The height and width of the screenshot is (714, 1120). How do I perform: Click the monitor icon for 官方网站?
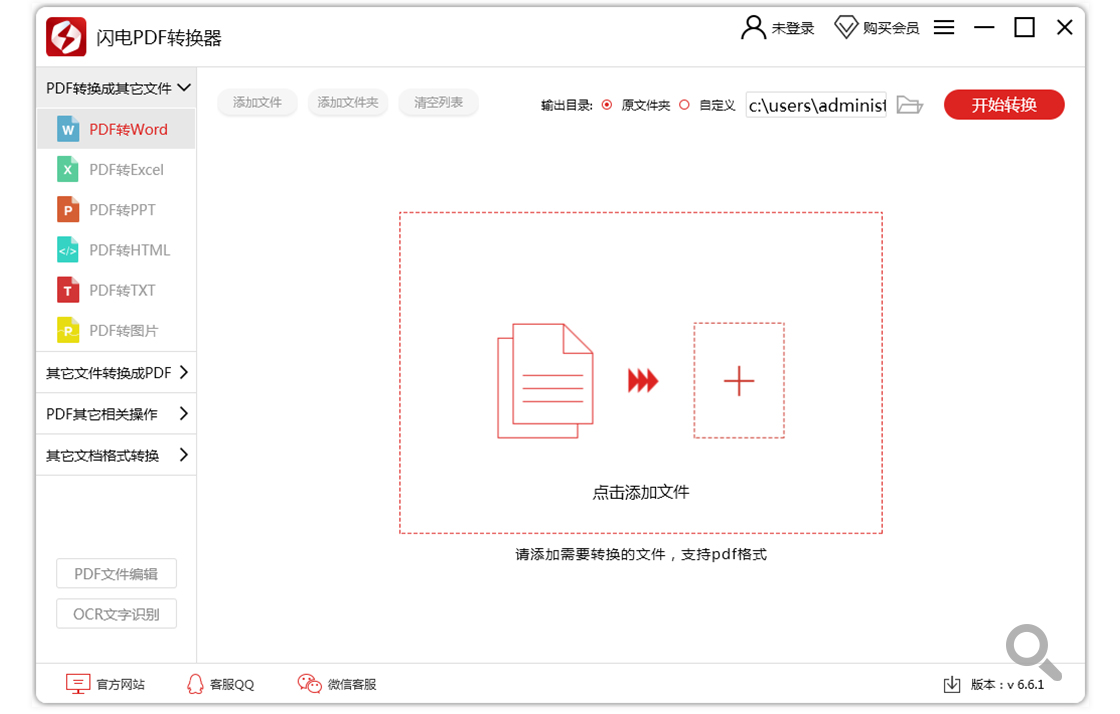pyautogui.click(x=77, y=683)
